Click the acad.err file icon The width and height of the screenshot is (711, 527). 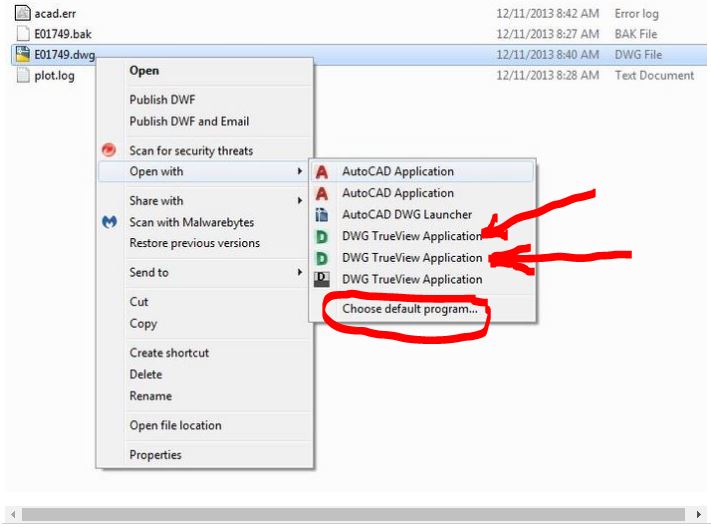(x=23, y=13)
